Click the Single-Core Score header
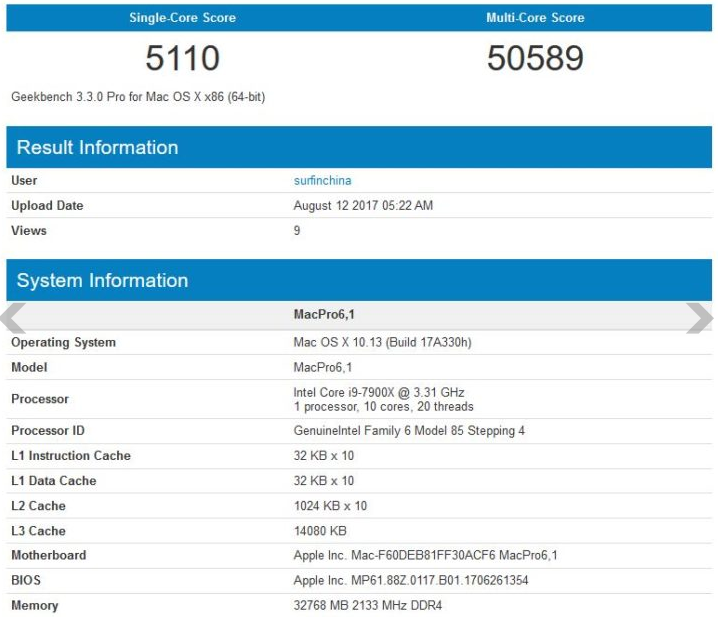 (182, 18)
